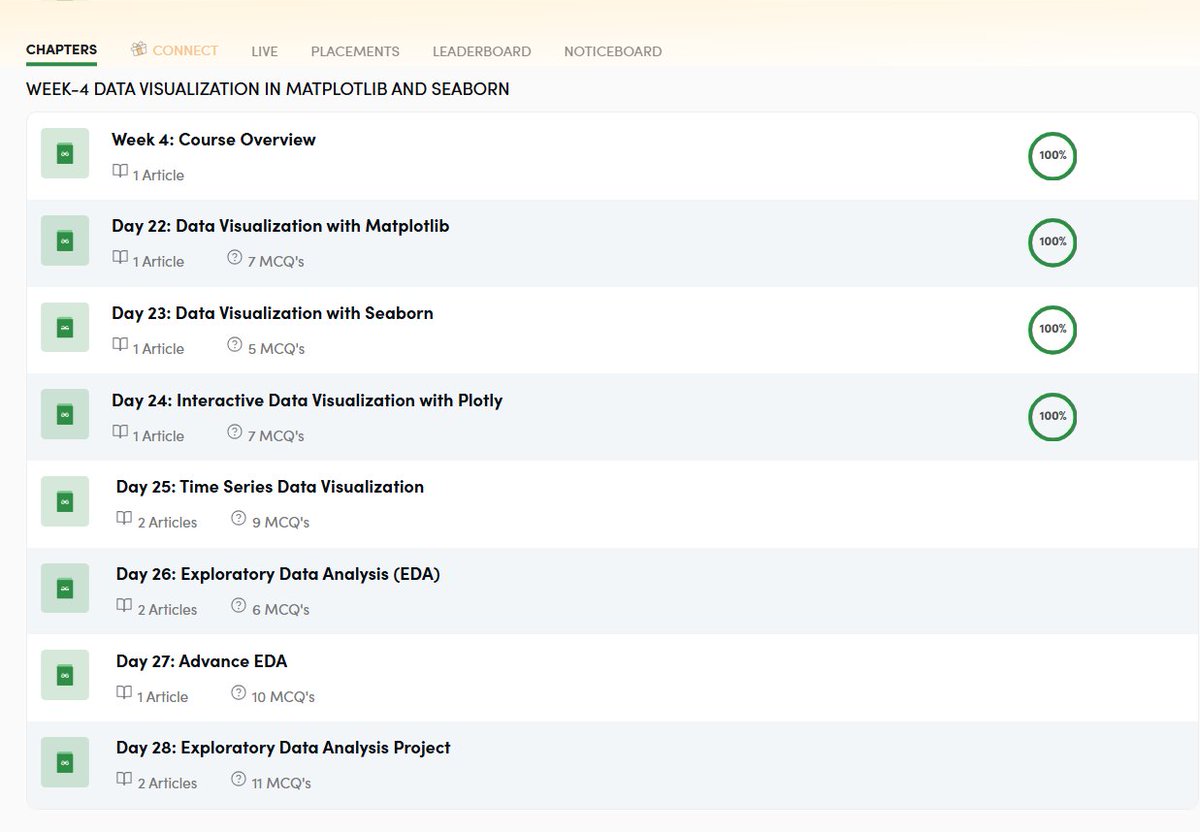
Task: Click the articles icon under Day 26
Action: tap(124, 607)
